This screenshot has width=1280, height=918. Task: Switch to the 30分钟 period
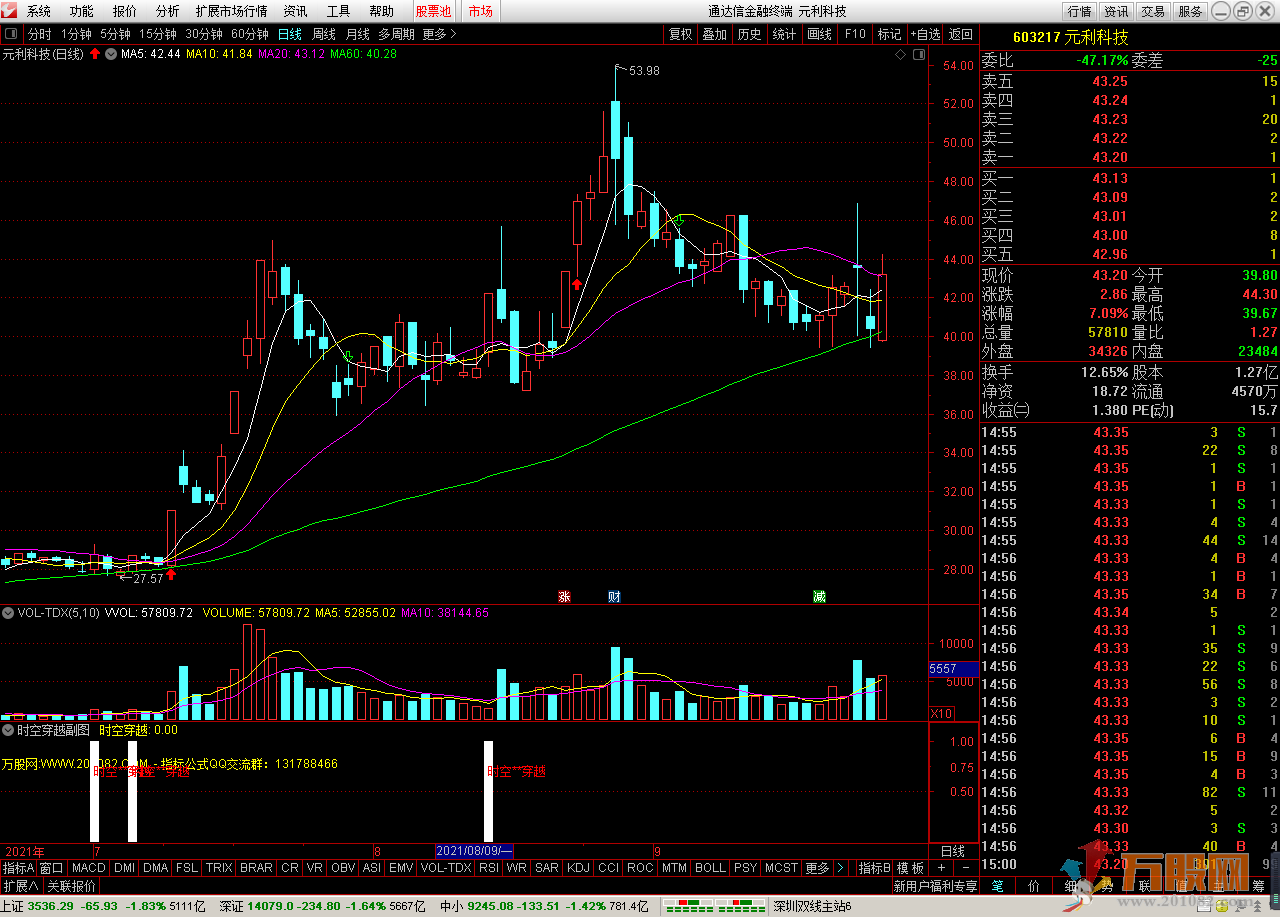pos(203,34)
